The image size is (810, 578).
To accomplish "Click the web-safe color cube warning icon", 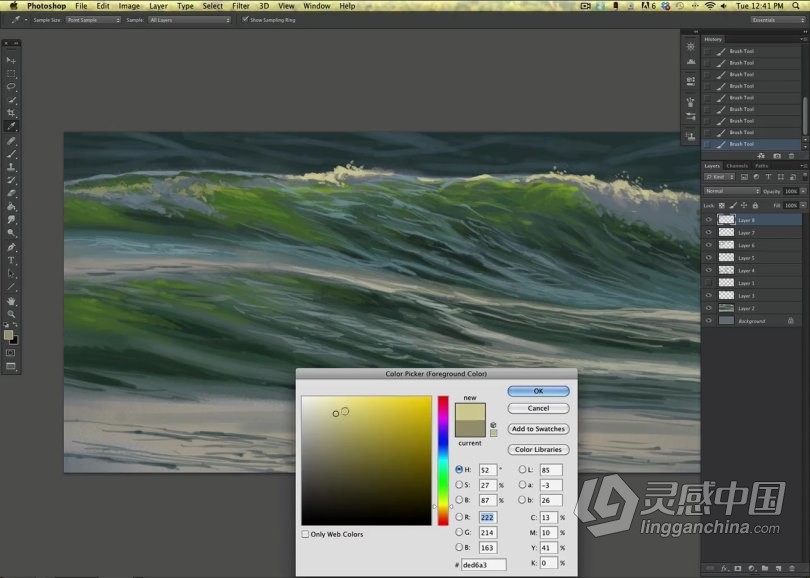I will click(x=493, y=425).
